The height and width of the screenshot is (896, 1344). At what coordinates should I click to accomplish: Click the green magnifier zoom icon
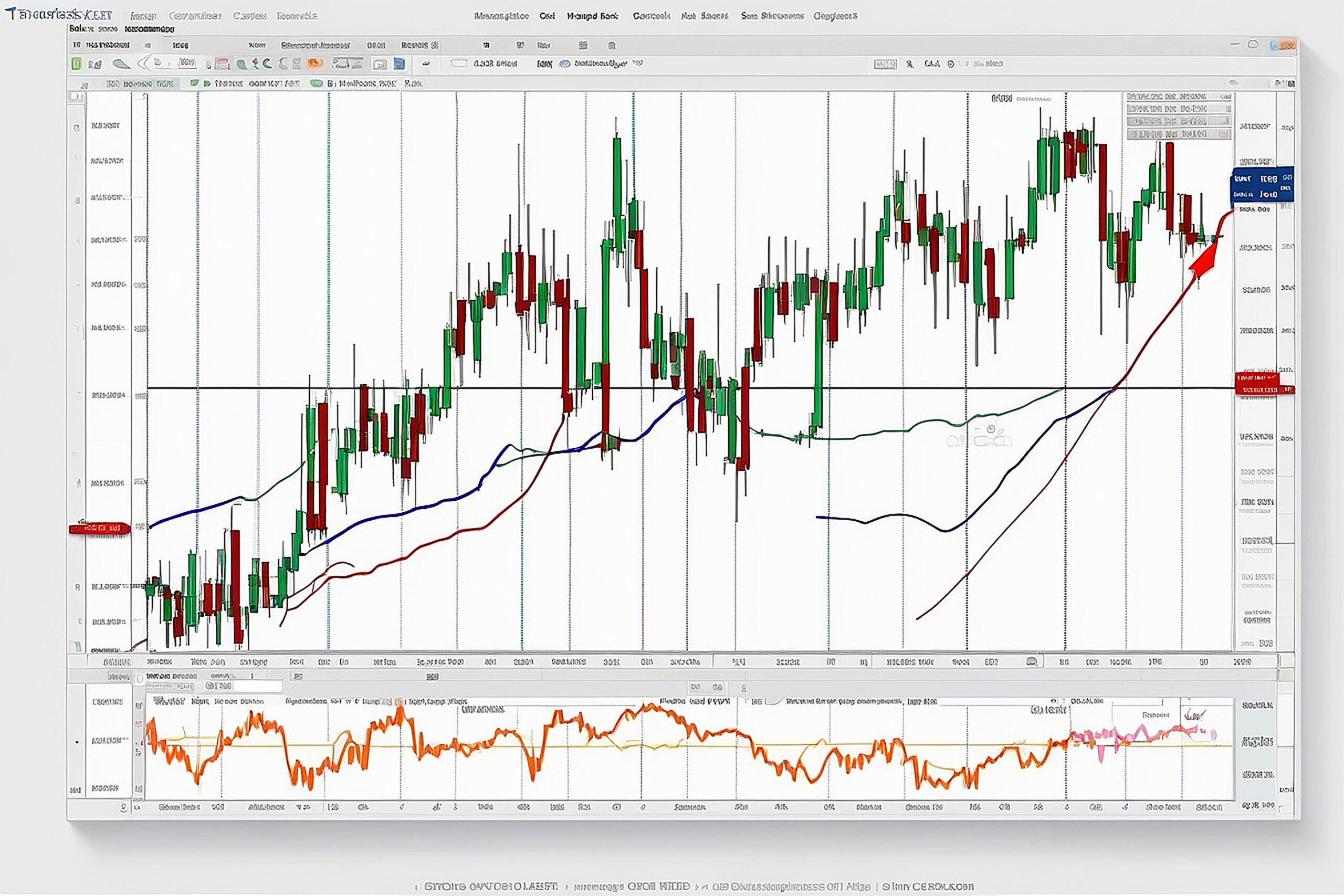241,65
